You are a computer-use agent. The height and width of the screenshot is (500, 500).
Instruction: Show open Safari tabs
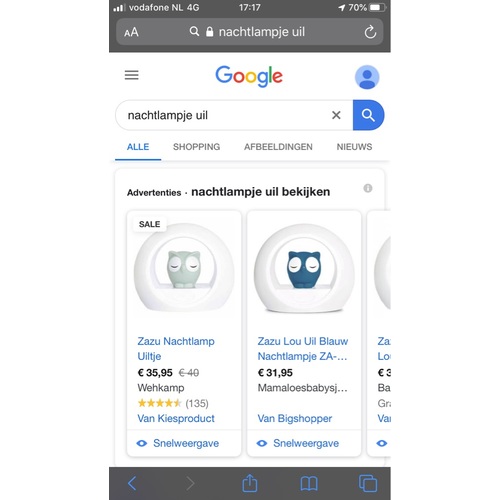click(368, 483)
